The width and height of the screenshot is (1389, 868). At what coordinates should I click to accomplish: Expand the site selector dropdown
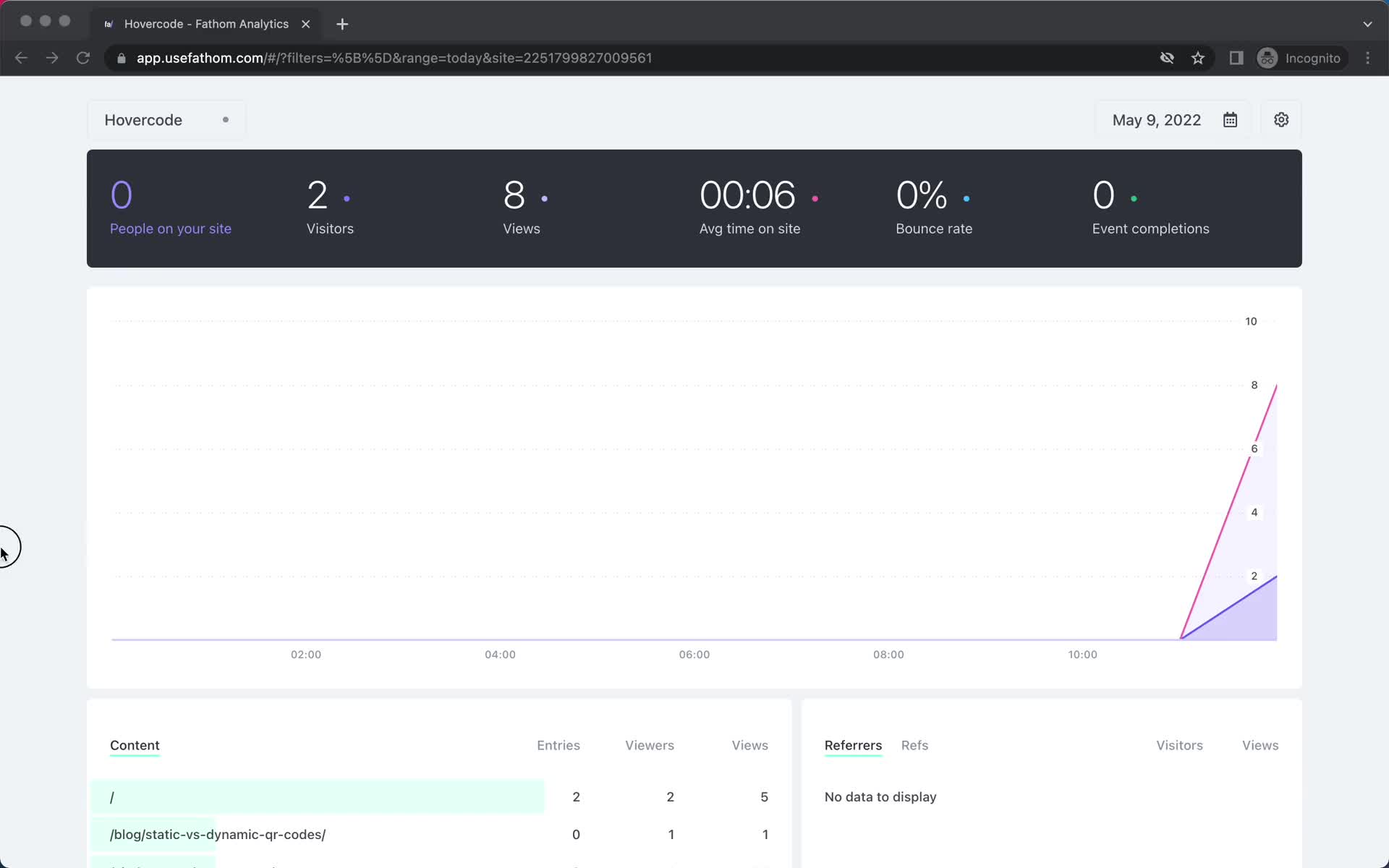166,119
